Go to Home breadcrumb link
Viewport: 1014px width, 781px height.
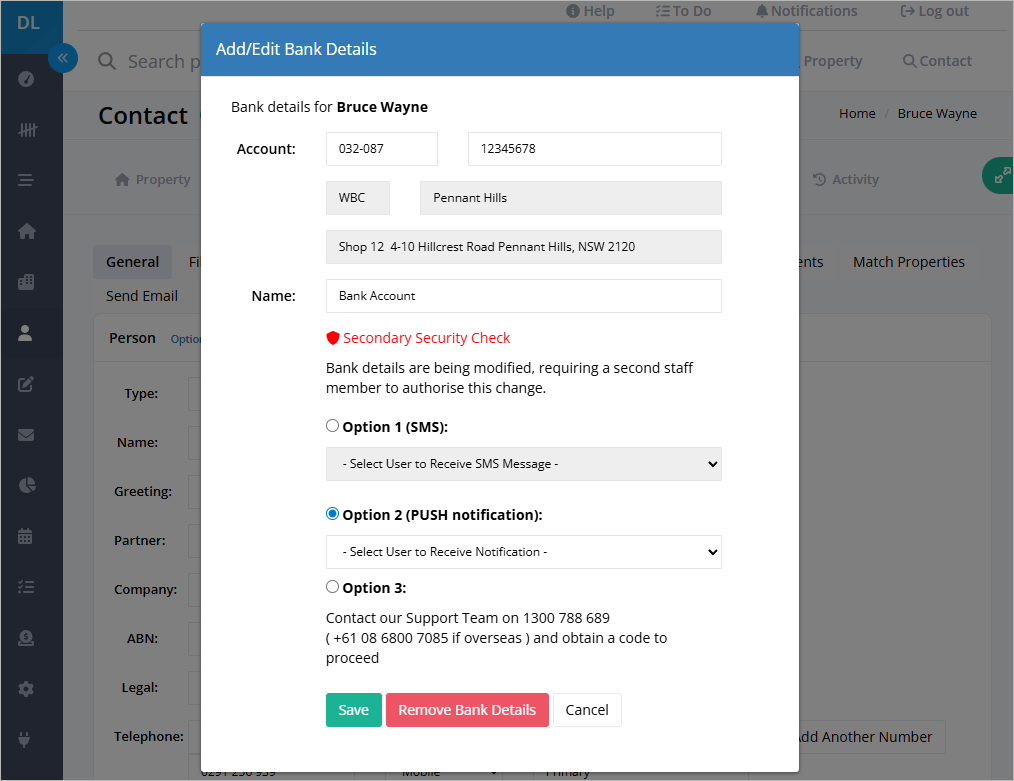[857, 114]
